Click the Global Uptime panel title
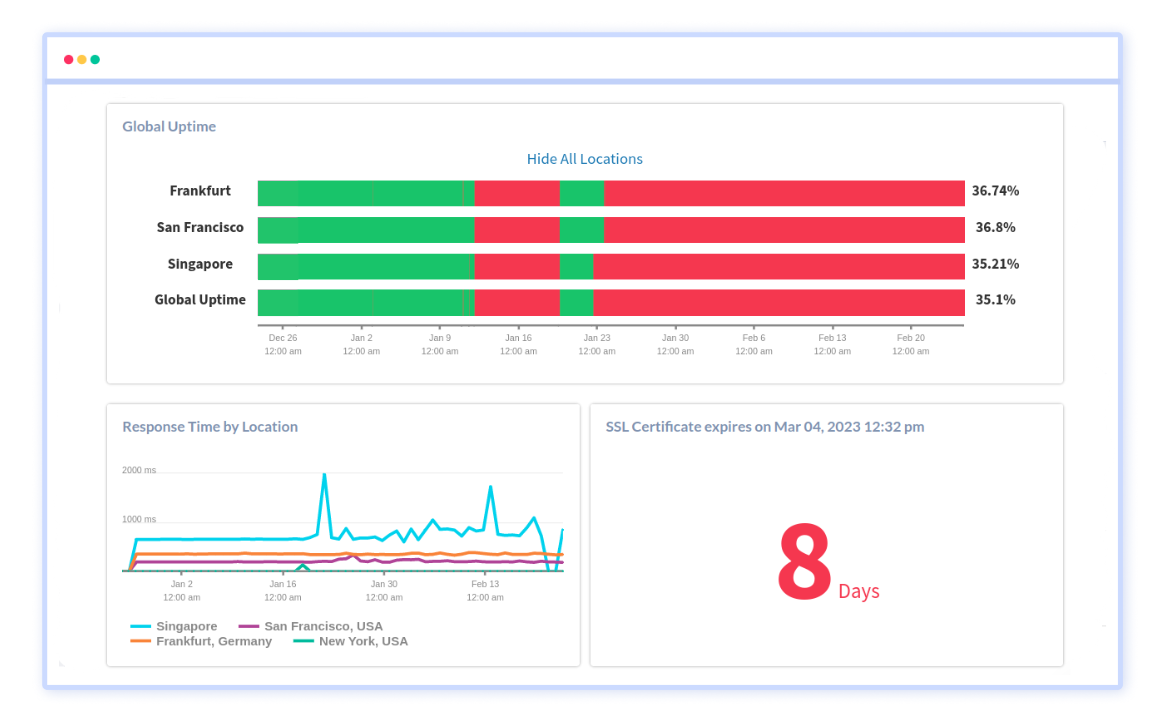Screen dimensions: 1170x725 point(169,127)
